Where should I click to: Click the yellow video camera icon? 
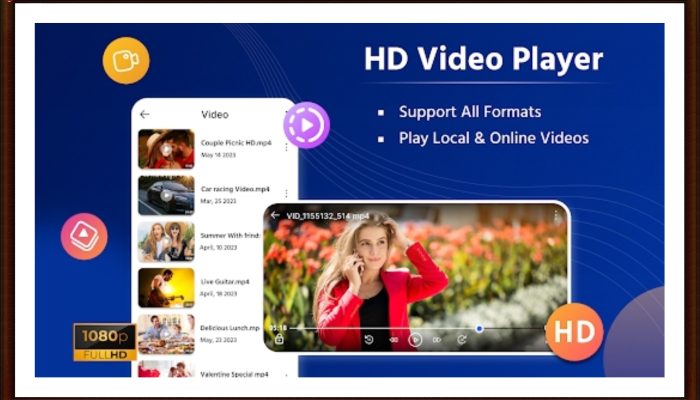click(126, 60)
